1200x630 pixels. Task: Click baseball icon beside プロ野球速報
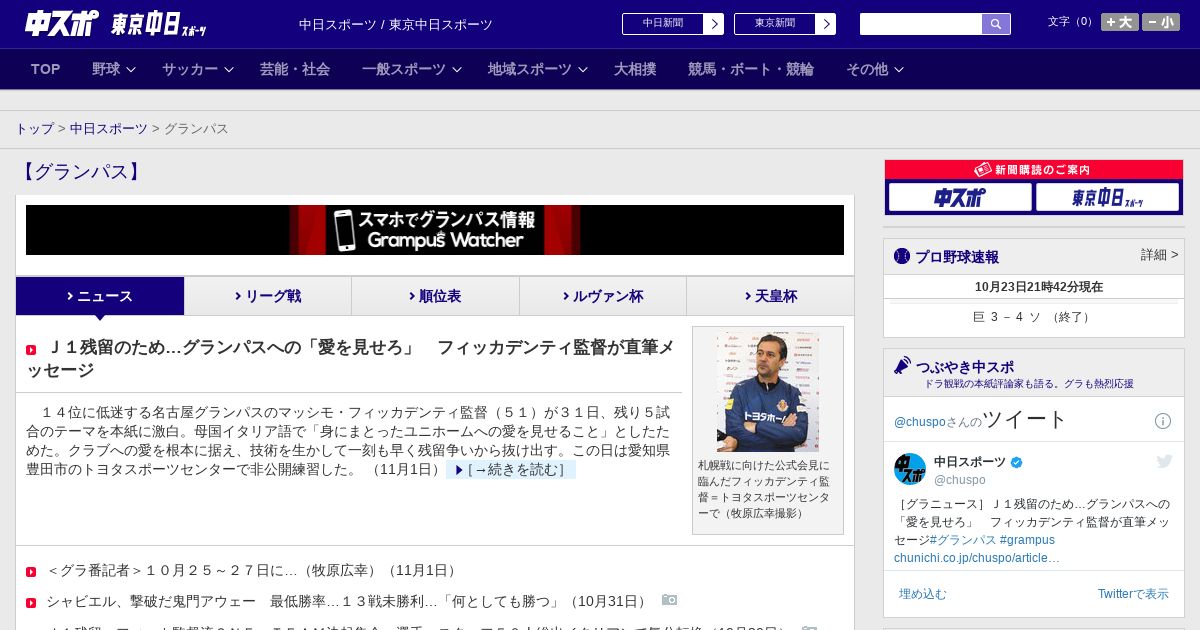tap(902, 257)
